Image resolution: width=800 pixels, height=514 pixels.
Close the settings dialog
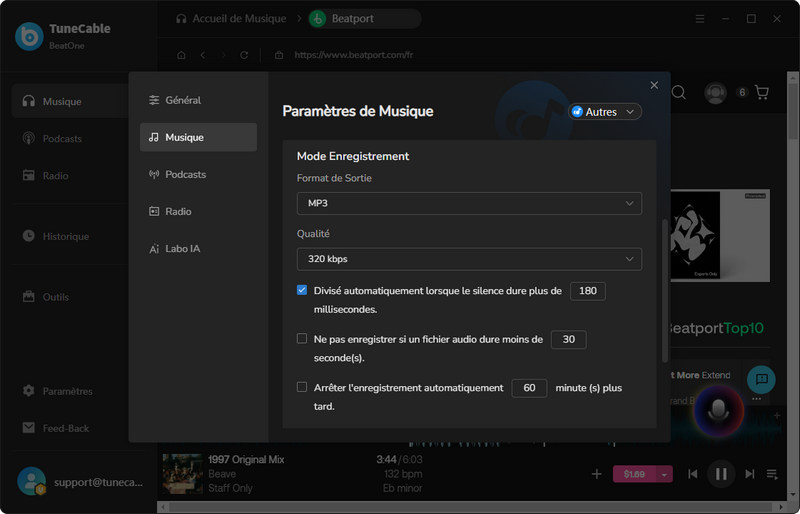654,85
